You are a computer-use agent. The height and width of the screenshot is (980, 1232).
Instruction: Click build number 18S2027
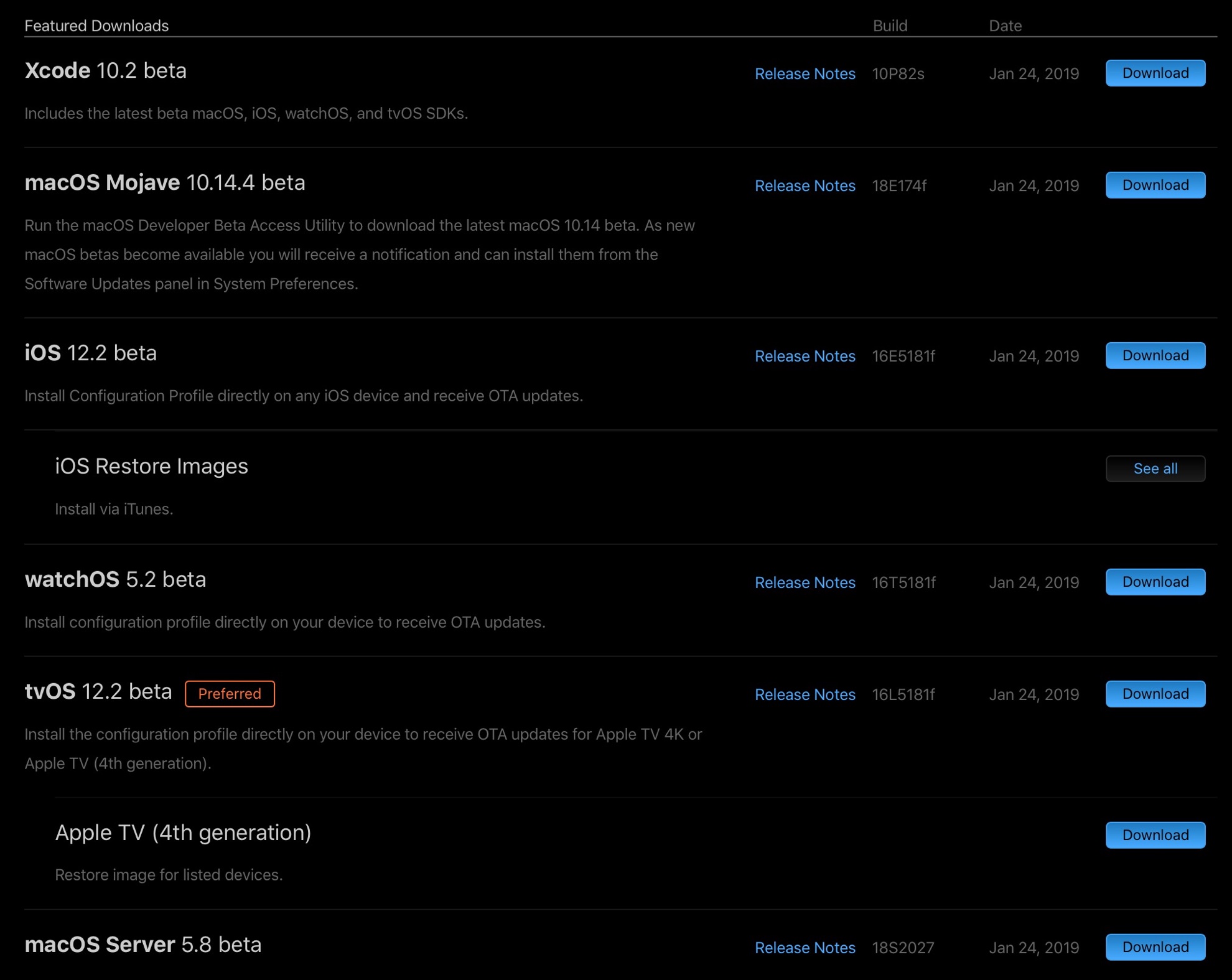(x=903, y=948)
